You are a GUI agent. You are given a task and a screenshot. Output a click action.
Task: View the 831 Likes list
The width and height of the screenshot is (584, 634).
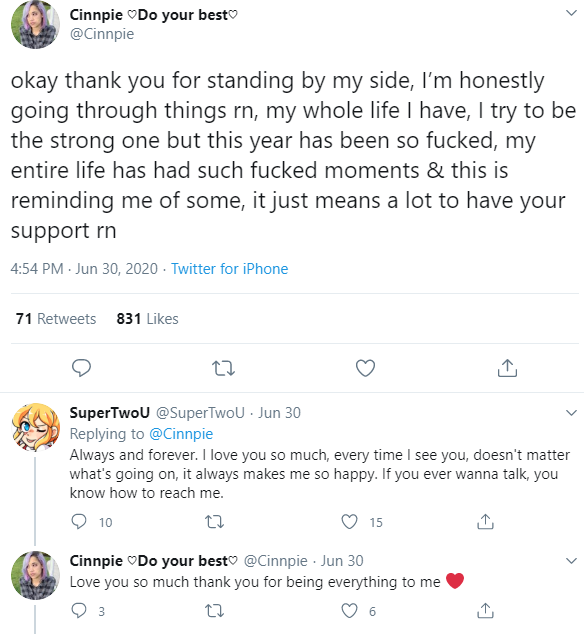click(x=147, y=319)
